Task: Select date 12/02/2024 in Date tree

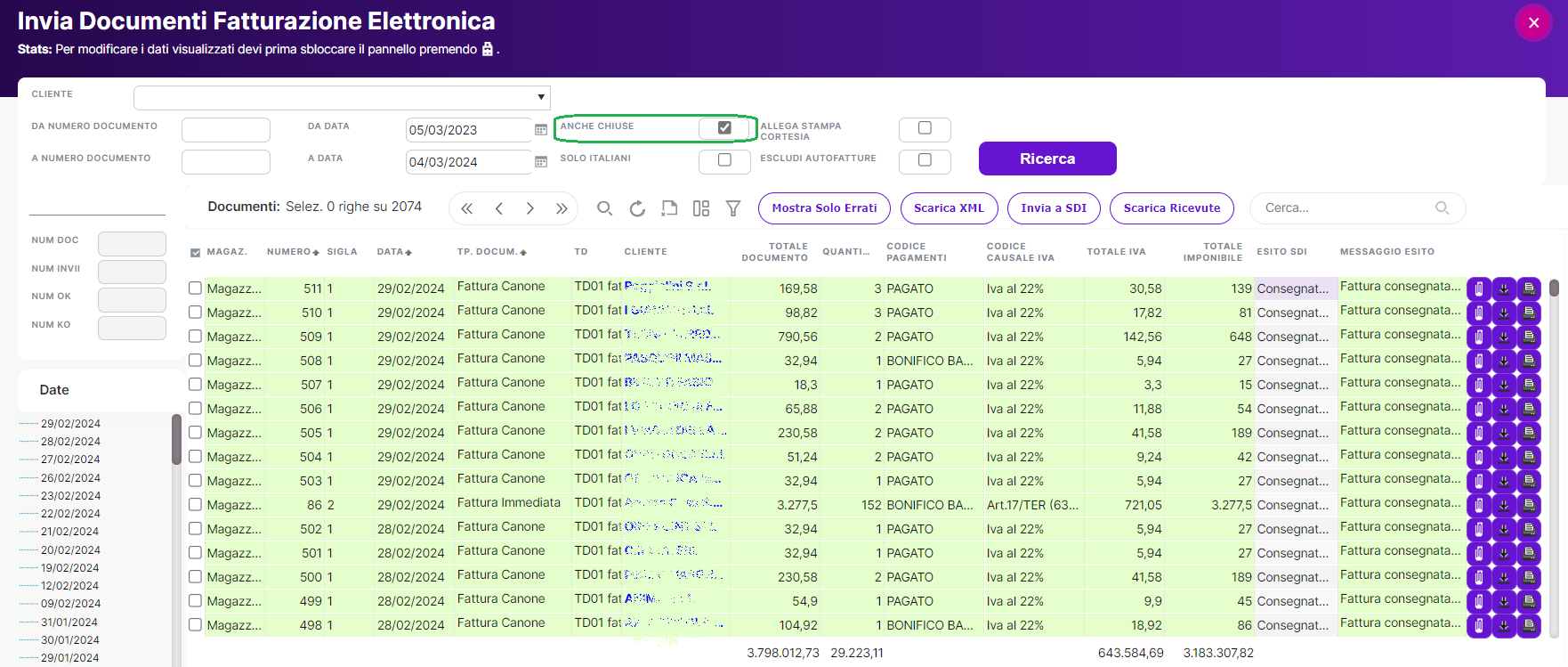Action: pyautogui.click(x=70, y=586)
